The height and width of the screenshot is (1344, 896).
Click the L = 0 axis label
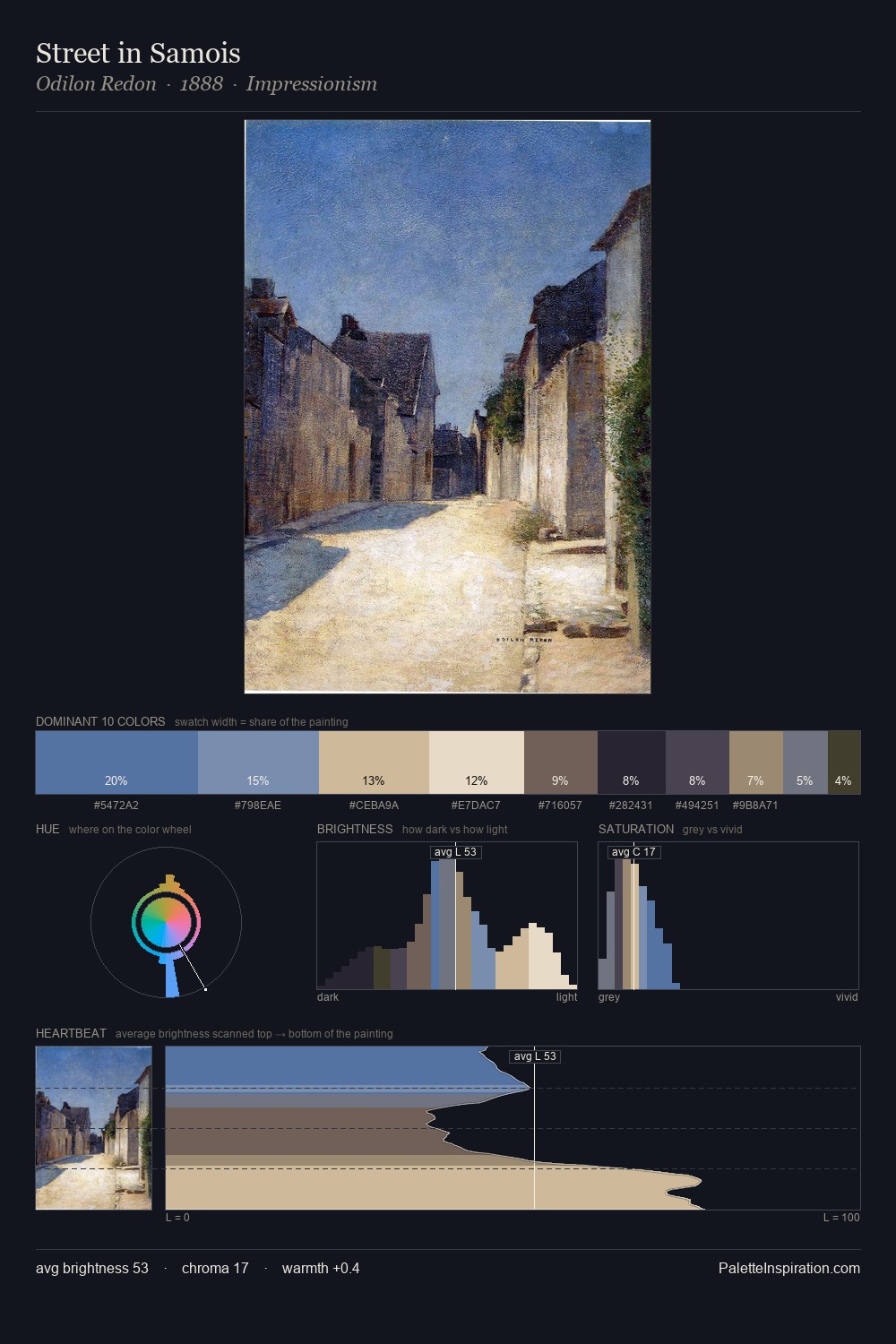click(177, 1218)
